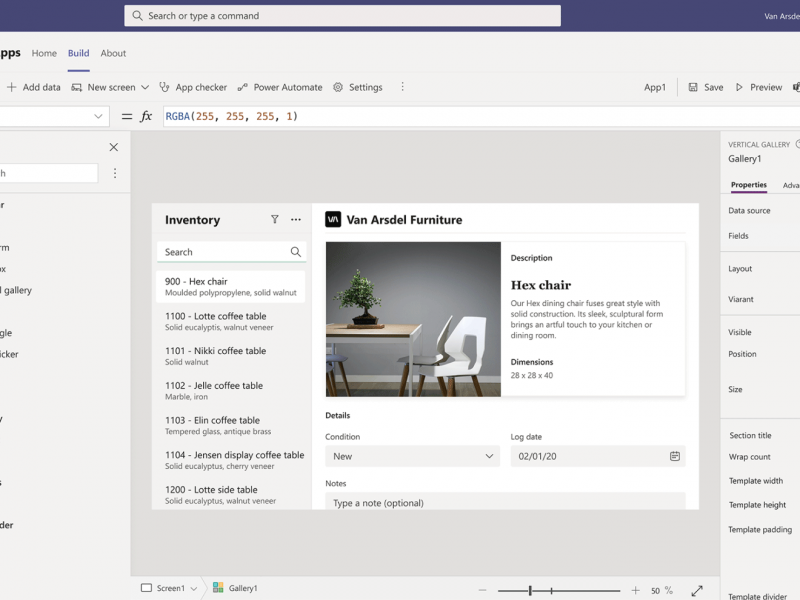Viewport: 800px width, 600px height.
Task: Select the 1102 - Jelle coffee table item
Action: [231, 390]
